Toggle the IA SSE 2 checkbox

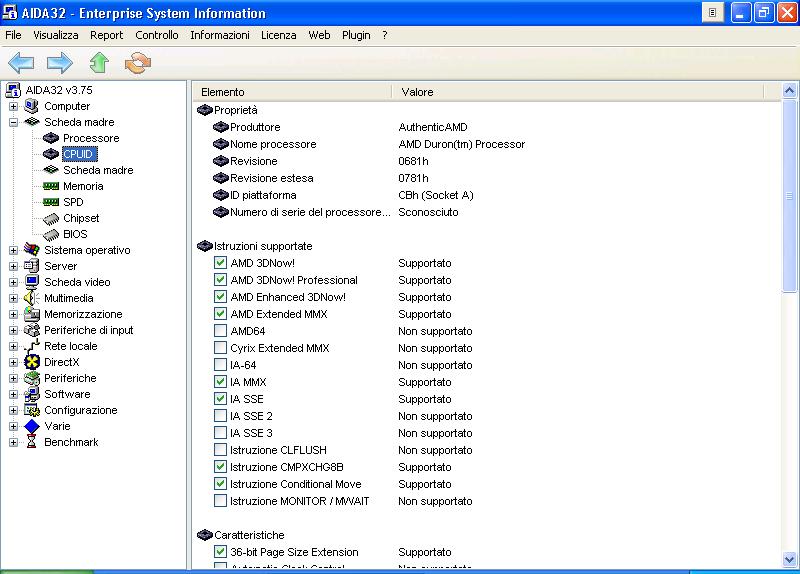click(220, 416)
